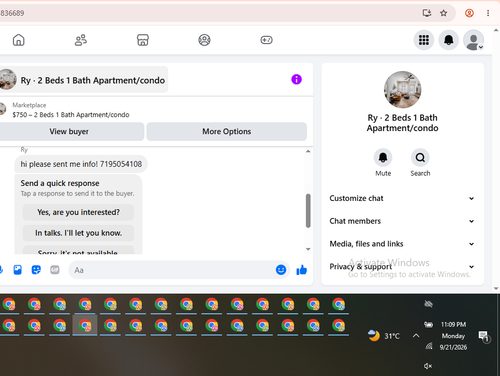Click the battery icon in system tray
The width and height of the screenshot is (500, 376).
428,324
